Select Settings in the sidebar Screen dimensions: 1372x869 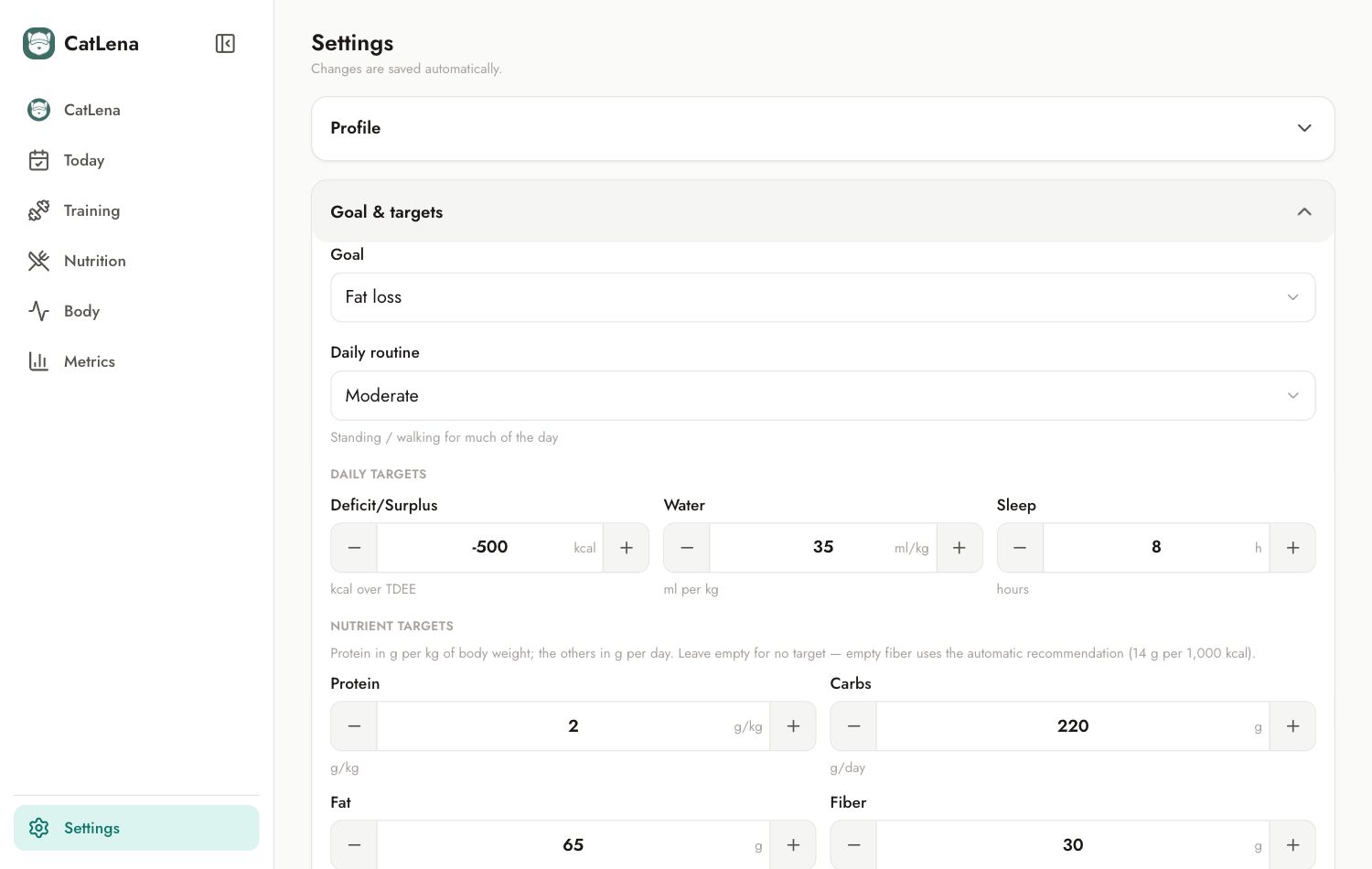point(136,828)
